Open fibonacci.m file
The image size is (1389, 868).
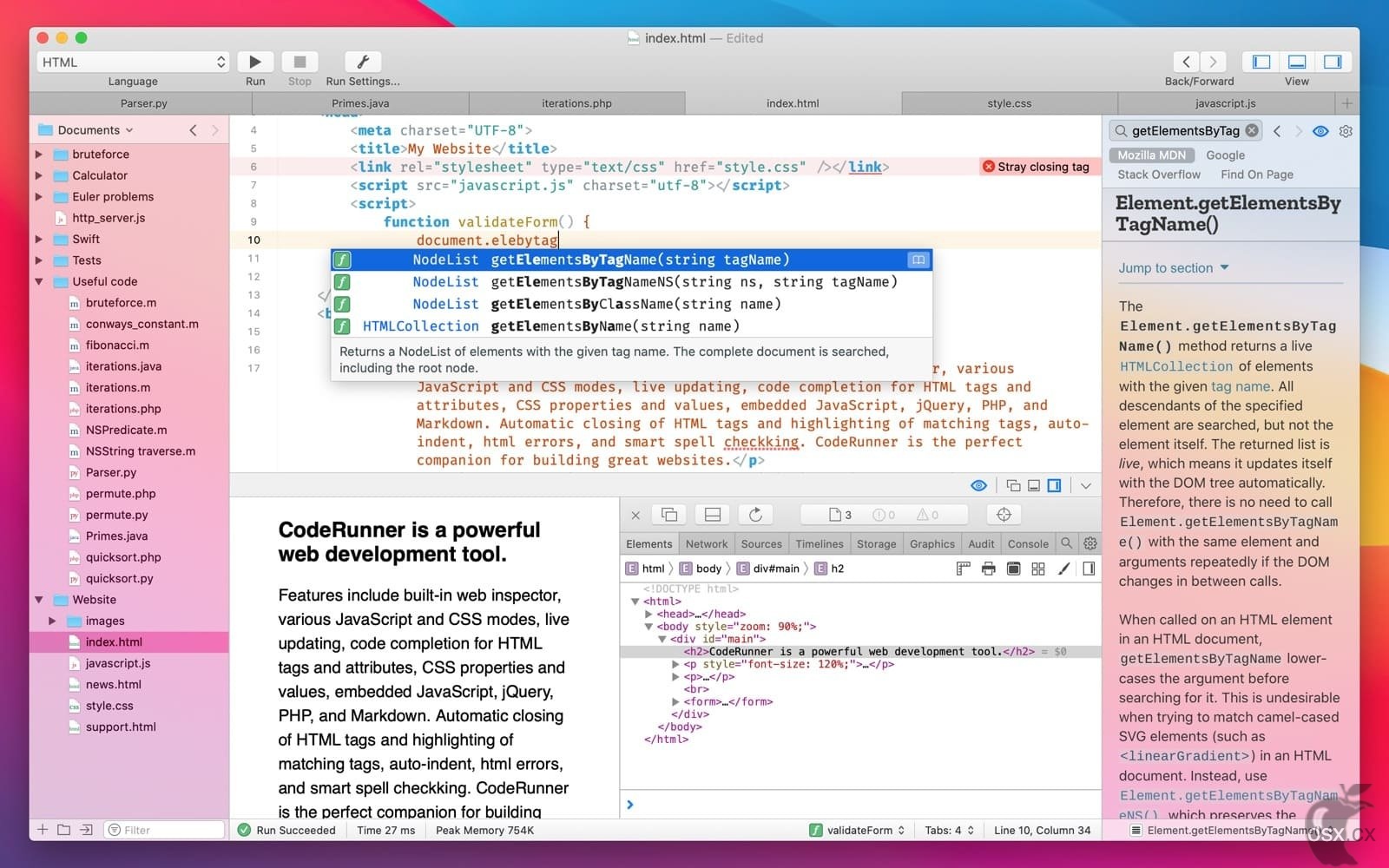pyautogui.click(x=117, y=345)
